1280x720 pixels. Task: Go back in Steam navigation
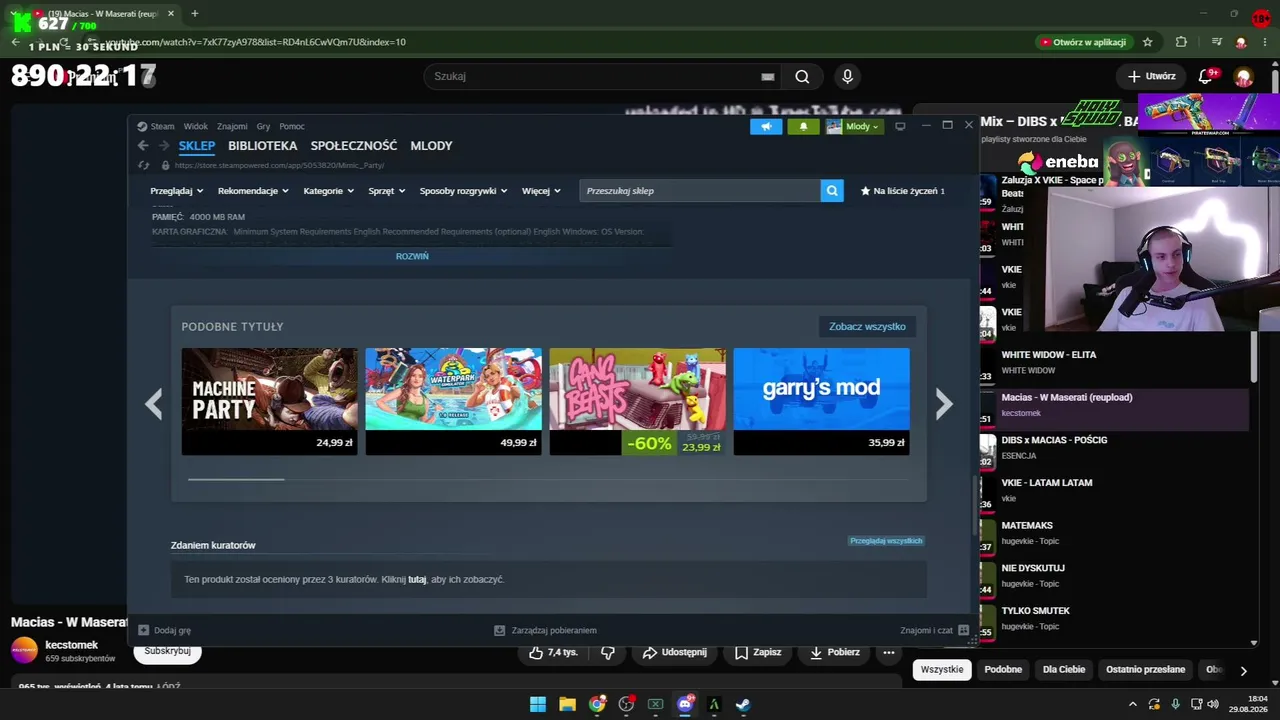pos(143,146)
